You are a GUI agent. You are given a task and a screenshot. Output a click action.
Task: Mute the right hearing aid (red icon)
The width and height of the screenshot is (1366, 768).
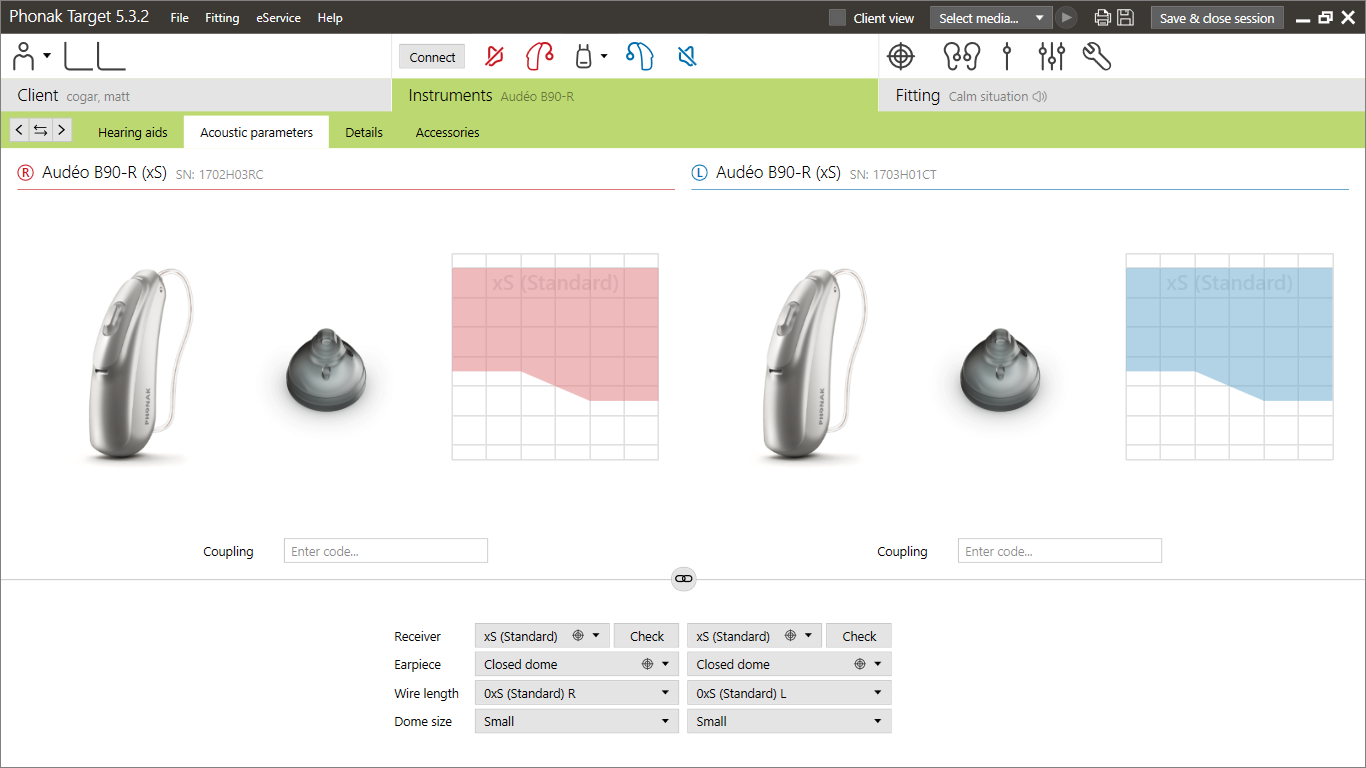494,56
